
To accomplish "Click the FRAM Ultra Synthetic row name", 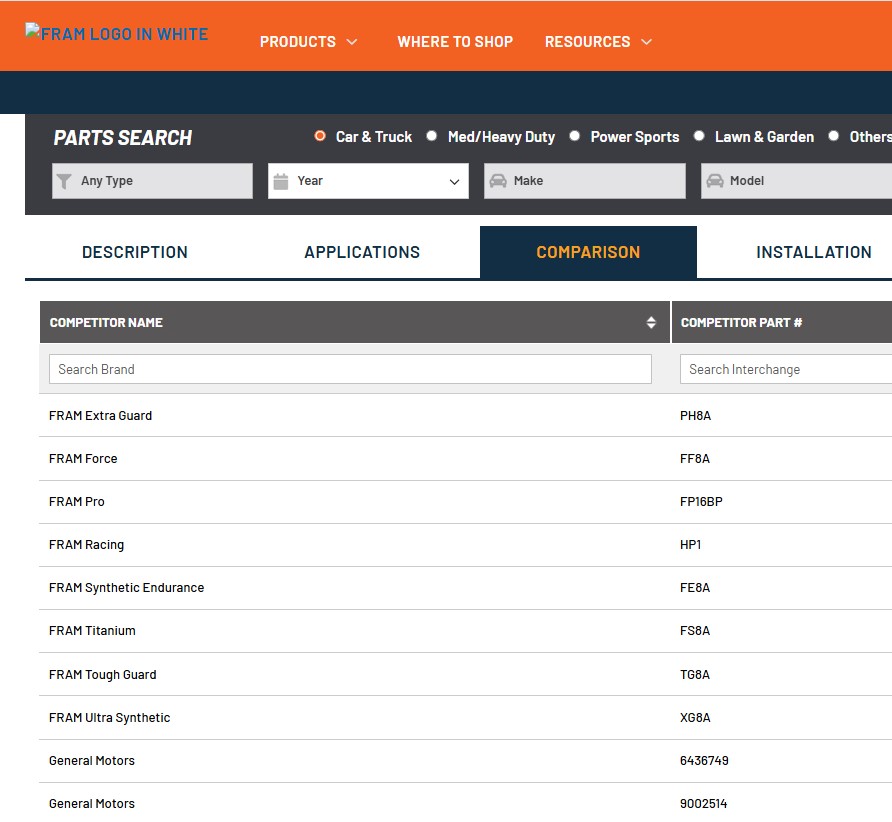I will coord(109,718).
